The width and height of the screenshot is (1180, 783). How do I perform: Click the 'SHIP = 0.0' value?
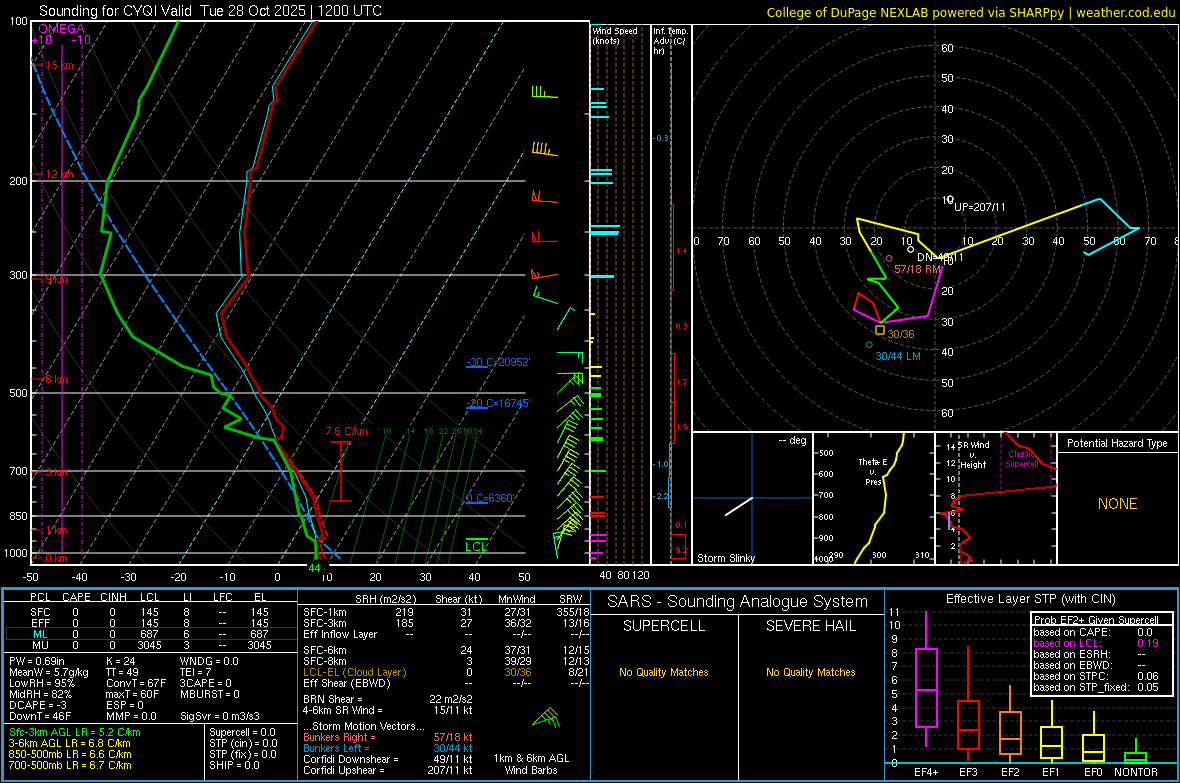234,766
